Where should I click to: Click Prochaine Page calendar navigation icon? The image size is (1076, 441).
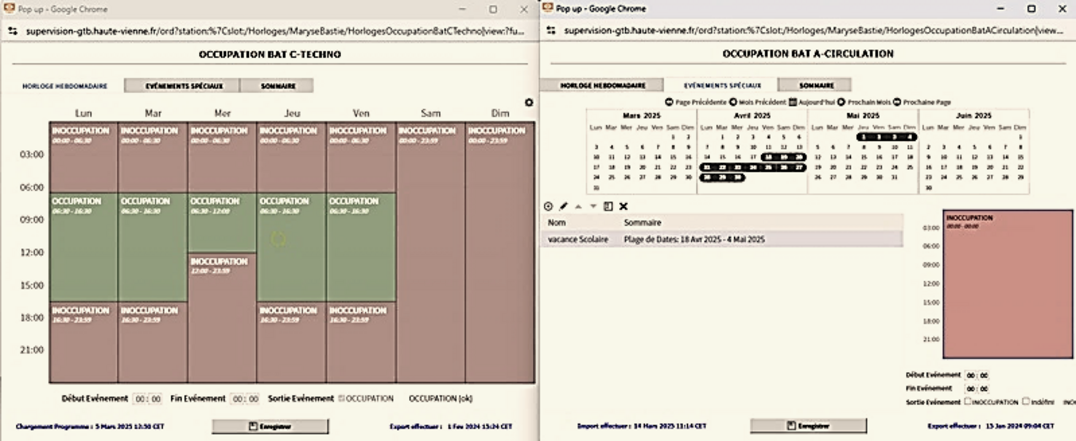click(897, 103)
